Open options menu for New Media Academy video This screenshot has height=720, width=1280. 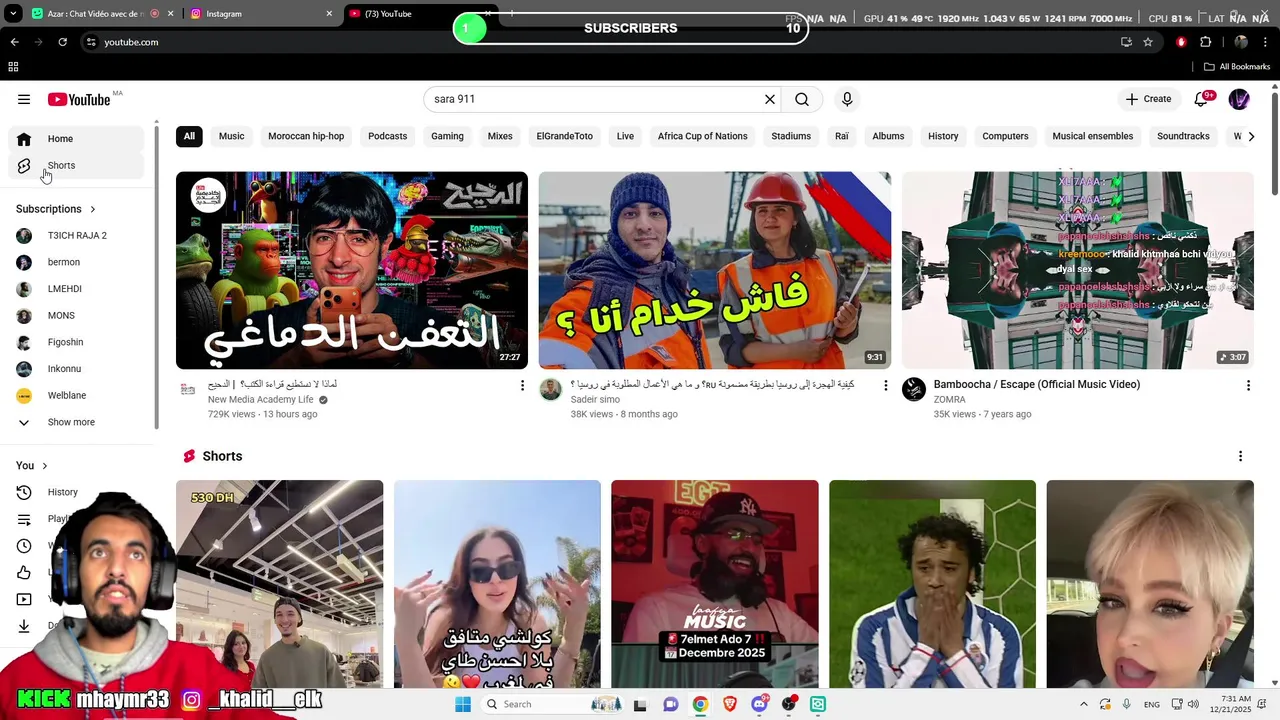coord(522,385)
